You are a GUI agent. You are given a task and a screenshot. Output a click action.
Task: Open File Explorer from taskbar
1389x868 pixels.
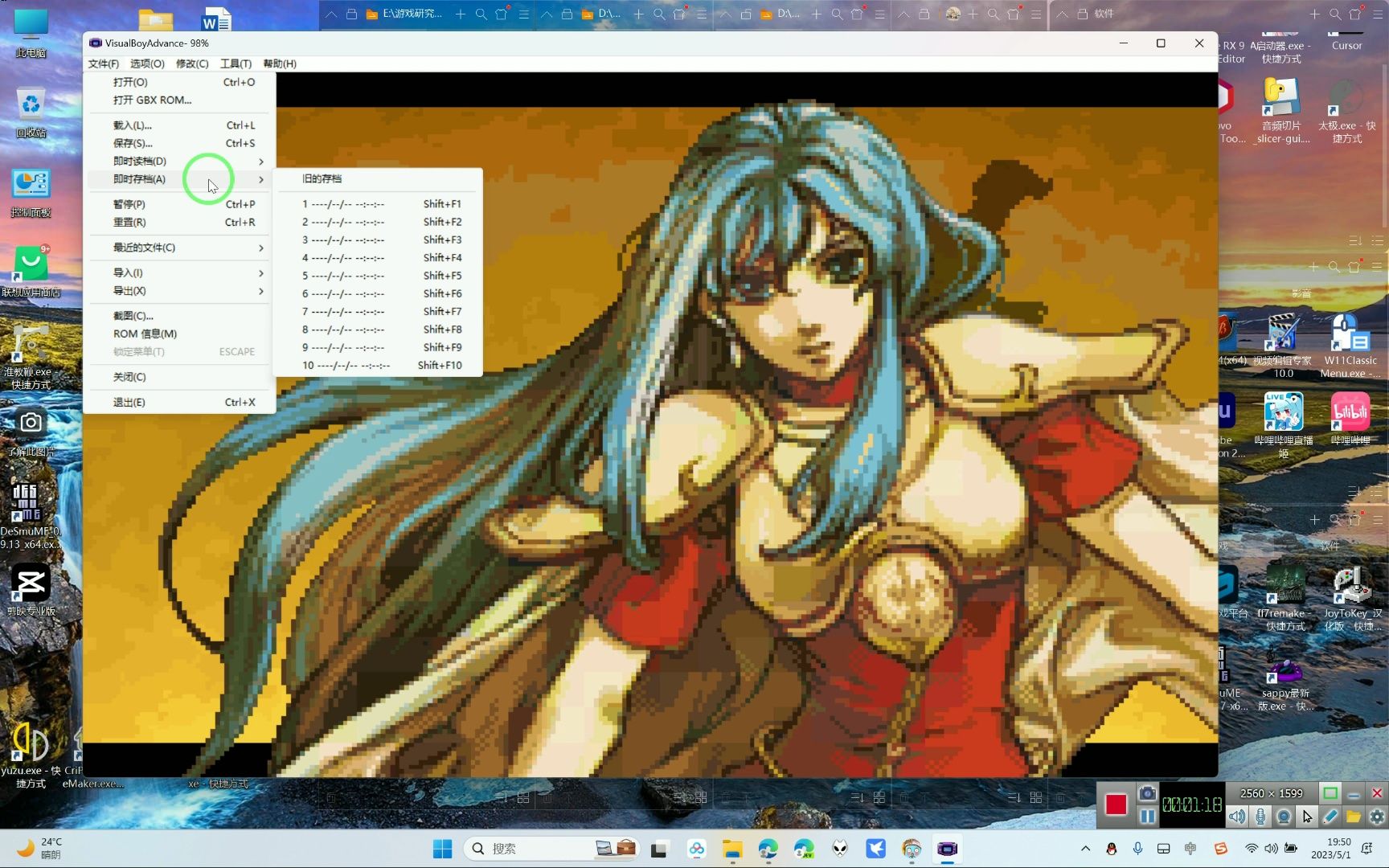click(731, 849)
